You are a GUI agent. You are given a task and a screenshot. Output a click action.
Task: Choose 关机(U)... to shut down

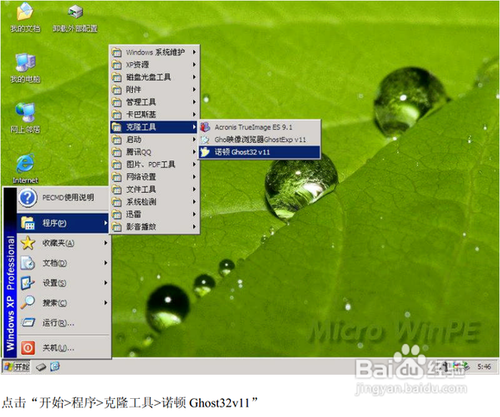coord(63,348)
